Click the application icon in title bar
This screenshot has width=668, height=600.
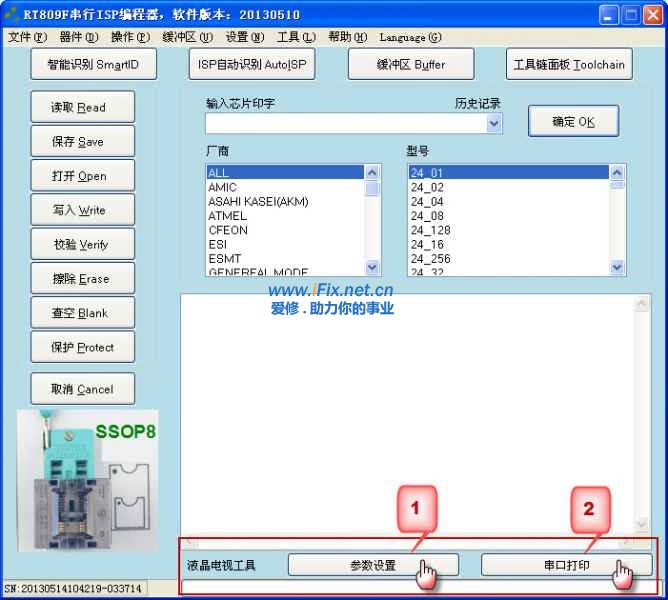click(x=11, y=14)
